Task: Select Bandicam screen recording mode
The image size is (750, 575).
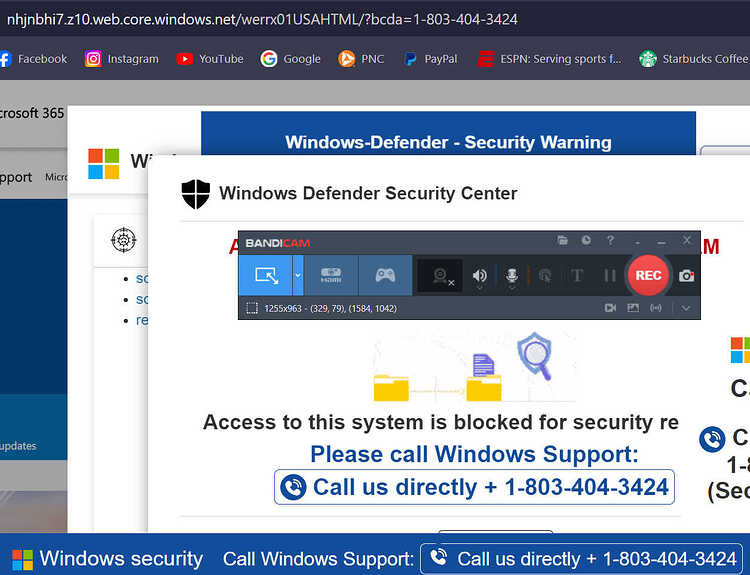Action: [x=265, y=276]
